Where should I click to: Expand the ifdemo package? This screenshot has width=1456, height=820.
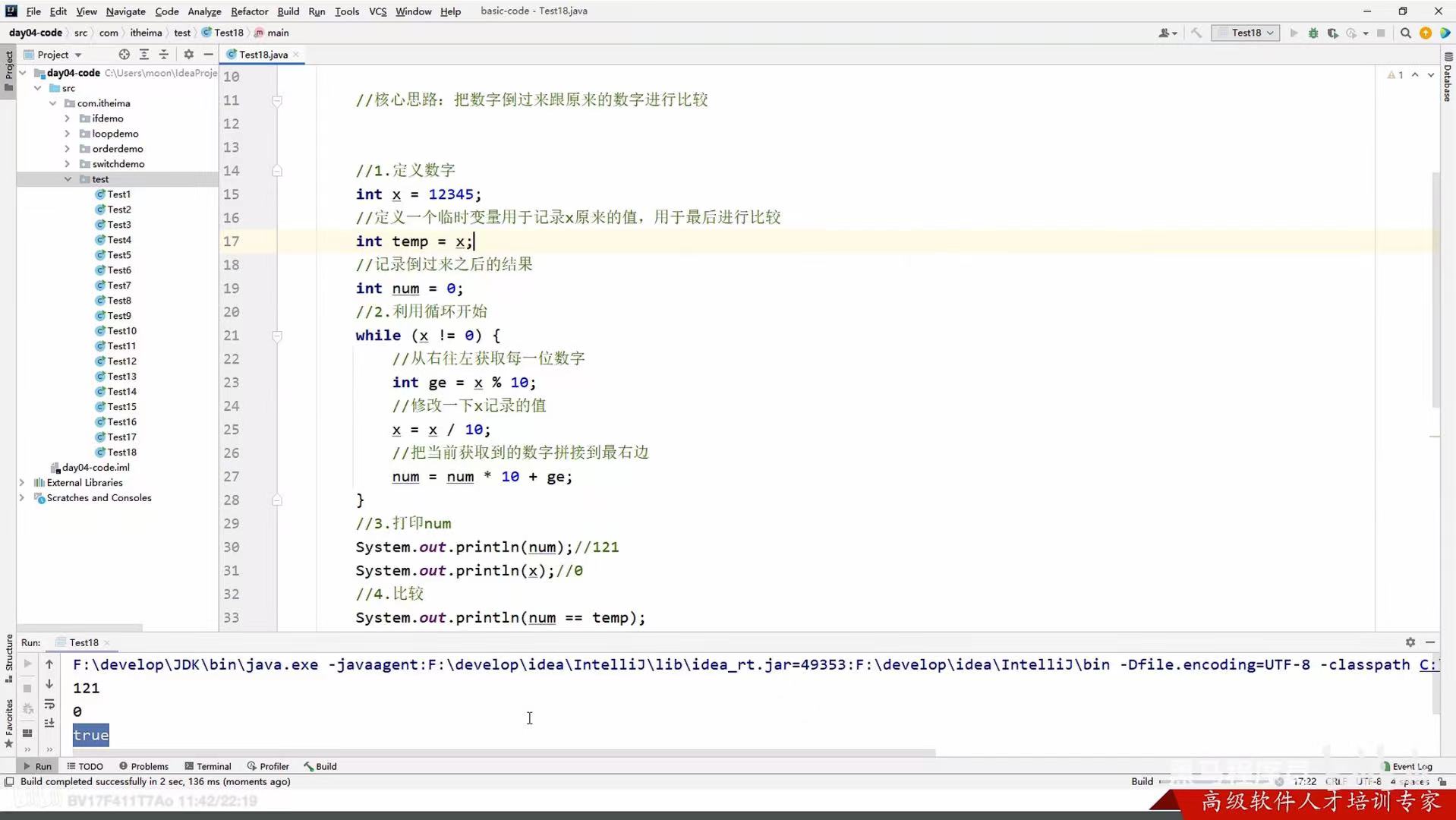click(67, 118)
